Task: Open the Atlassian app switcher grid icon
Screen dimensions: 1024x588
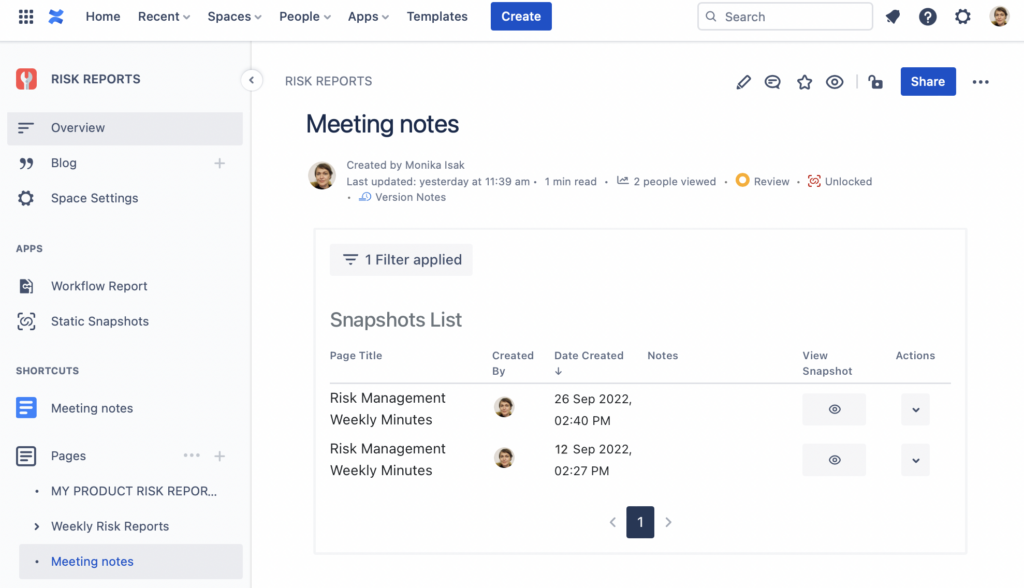Action: coord(25,16)
